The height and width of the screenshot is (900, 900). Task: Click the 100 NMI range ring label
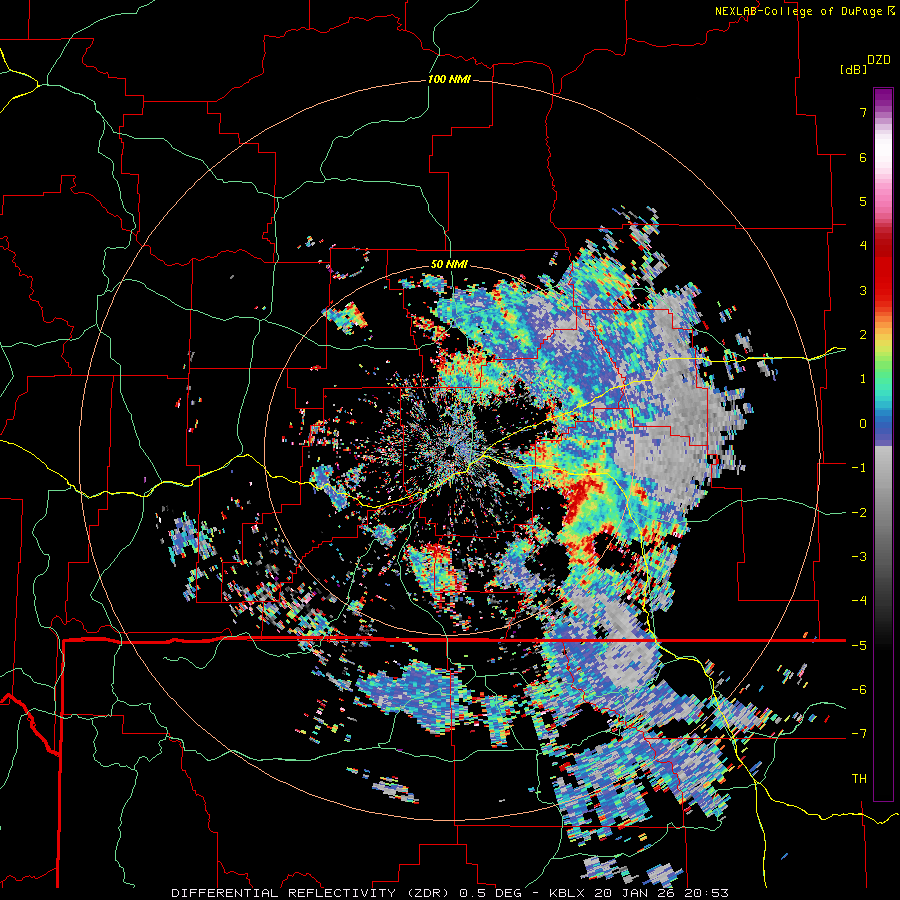(449, 79)
